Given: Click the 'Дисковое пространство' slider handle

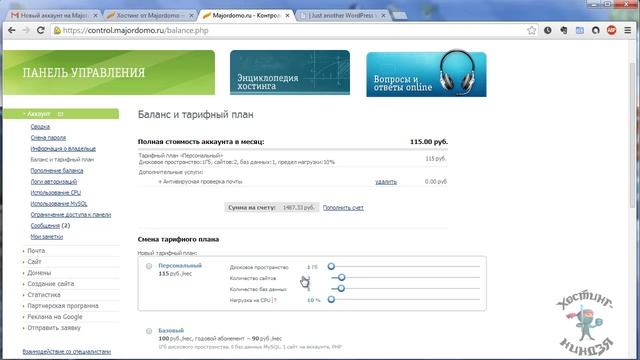Looking at the screenshot, I should [331, 266].
